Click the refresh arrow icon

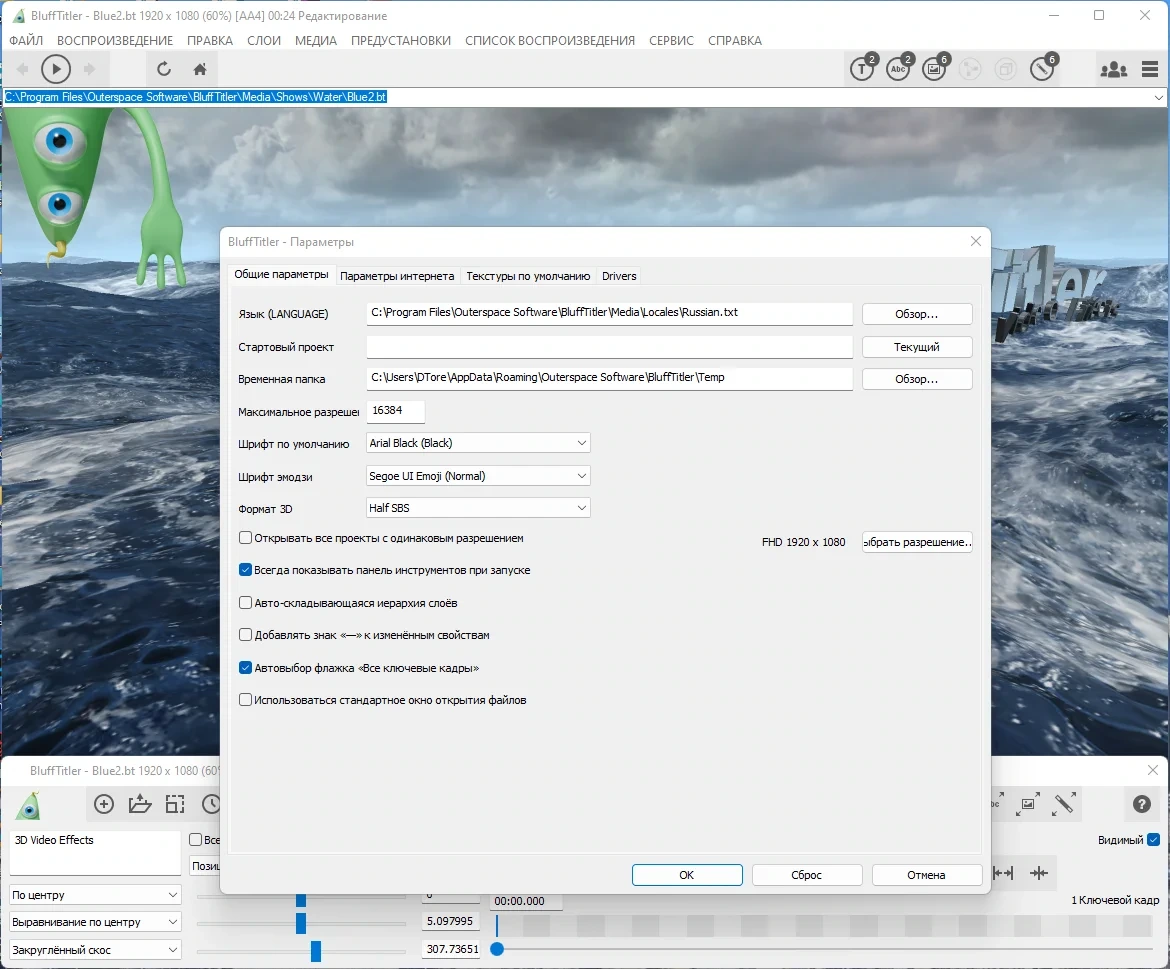164,69
